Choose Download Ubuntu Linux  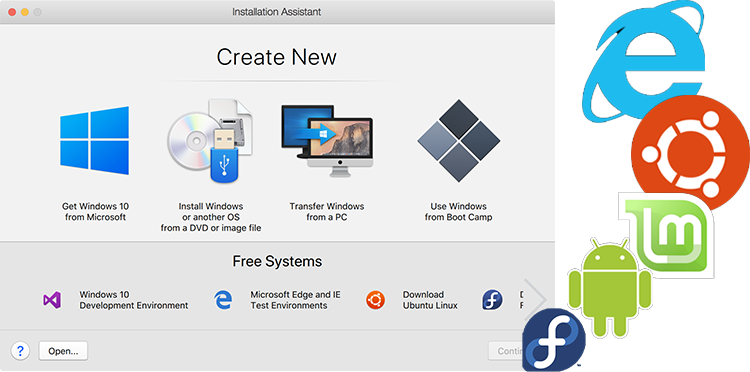tap(430, 300)
